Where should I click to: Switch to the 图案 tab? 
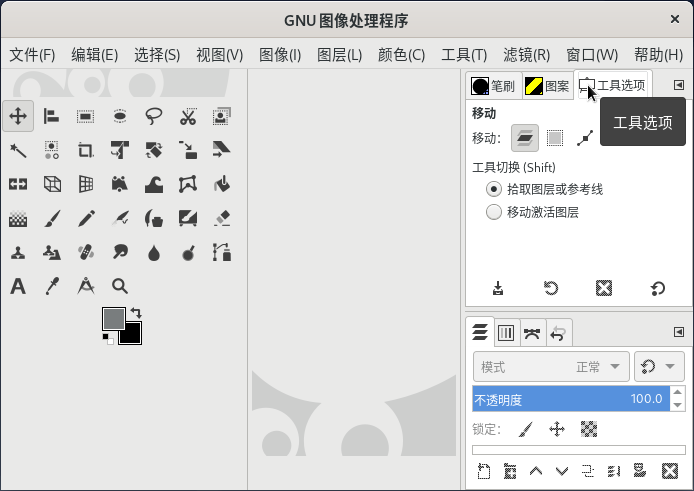(547, 86)
